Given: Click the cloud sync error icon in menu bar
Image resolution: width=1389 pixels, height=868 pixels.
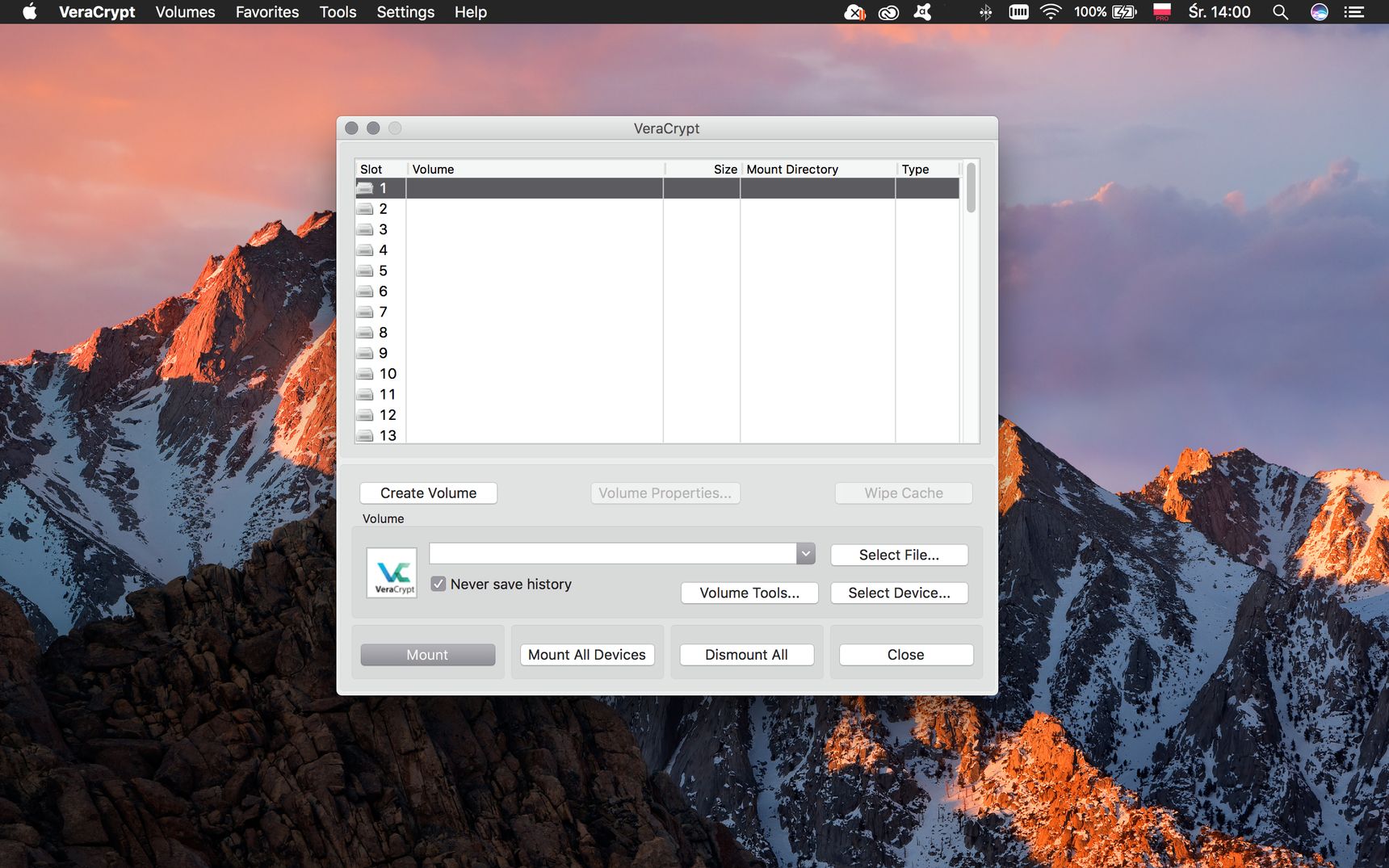Looking at the screenshot, I should click(854, 12).
